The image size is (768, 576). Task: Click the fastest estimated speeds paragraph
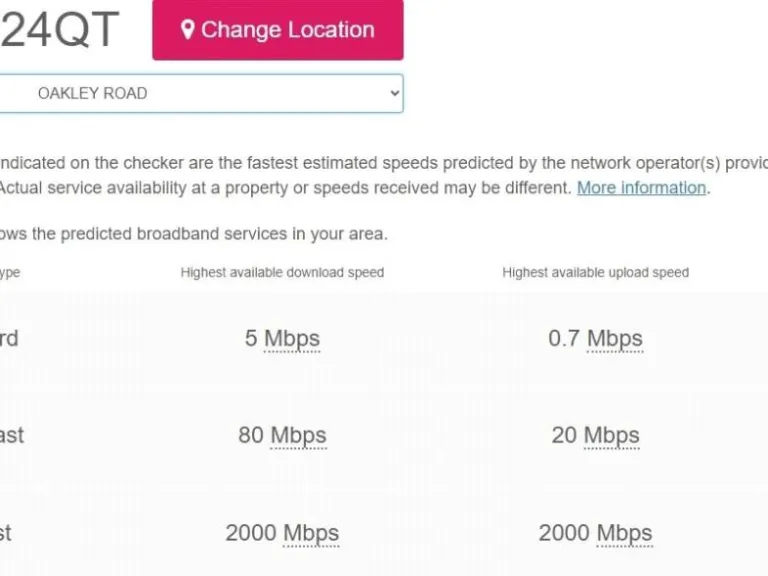coord(380,164)
